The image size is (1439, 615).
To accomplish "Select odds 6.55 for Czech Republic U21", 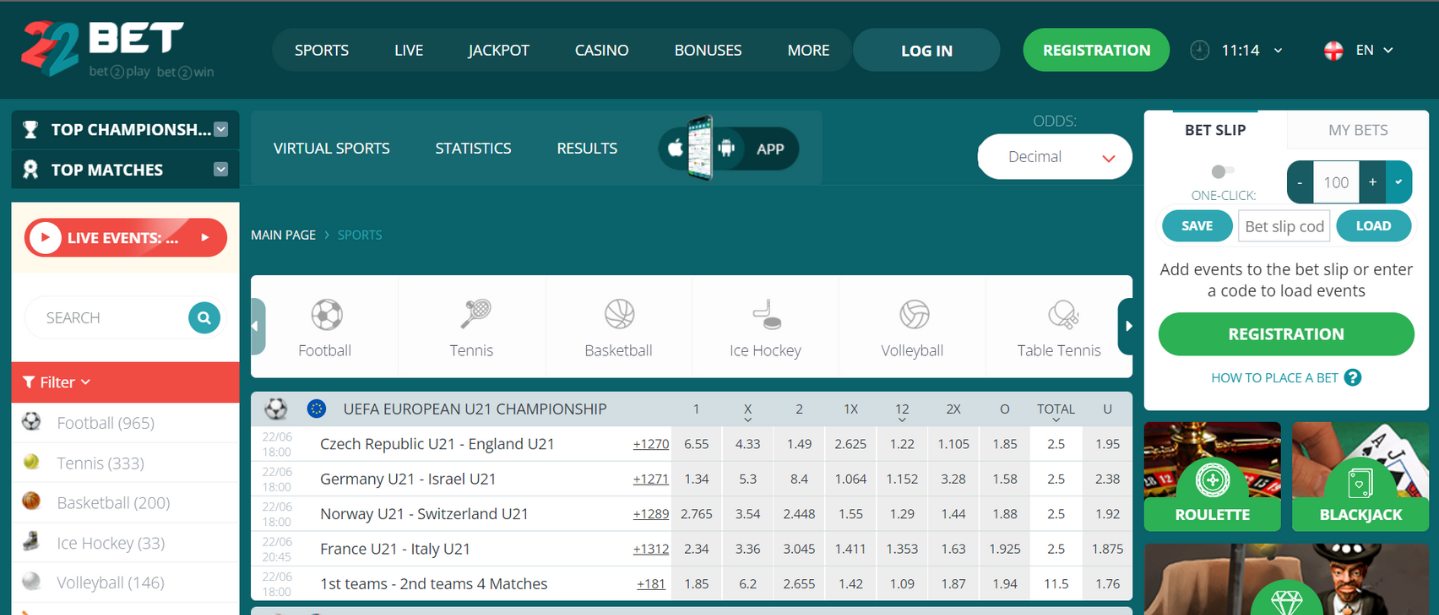I will (x=696, y=444).
